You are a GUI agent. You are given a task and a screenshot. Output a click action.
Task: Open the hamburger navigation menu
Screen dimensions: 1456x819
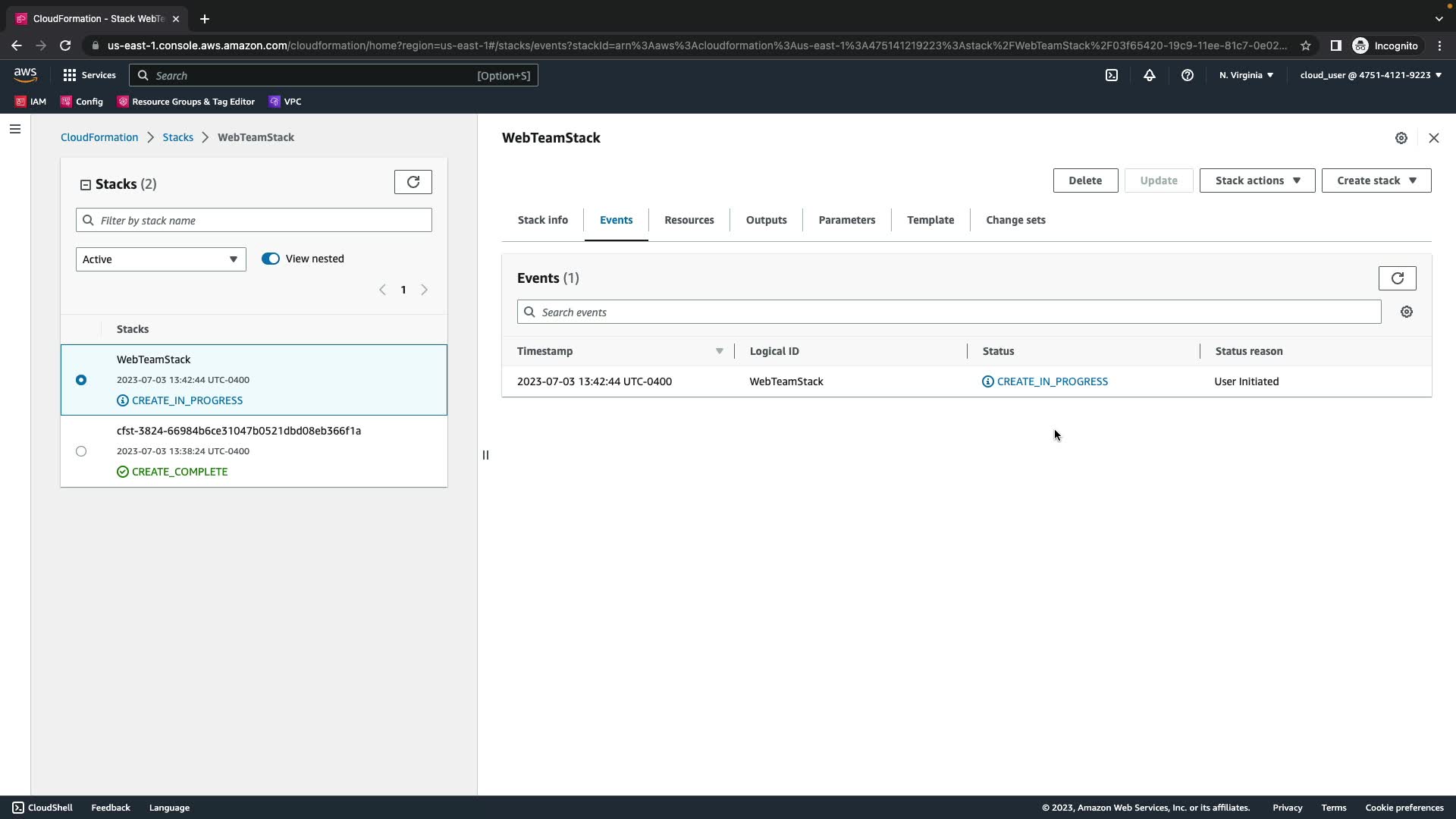click(x=14, y=129)
